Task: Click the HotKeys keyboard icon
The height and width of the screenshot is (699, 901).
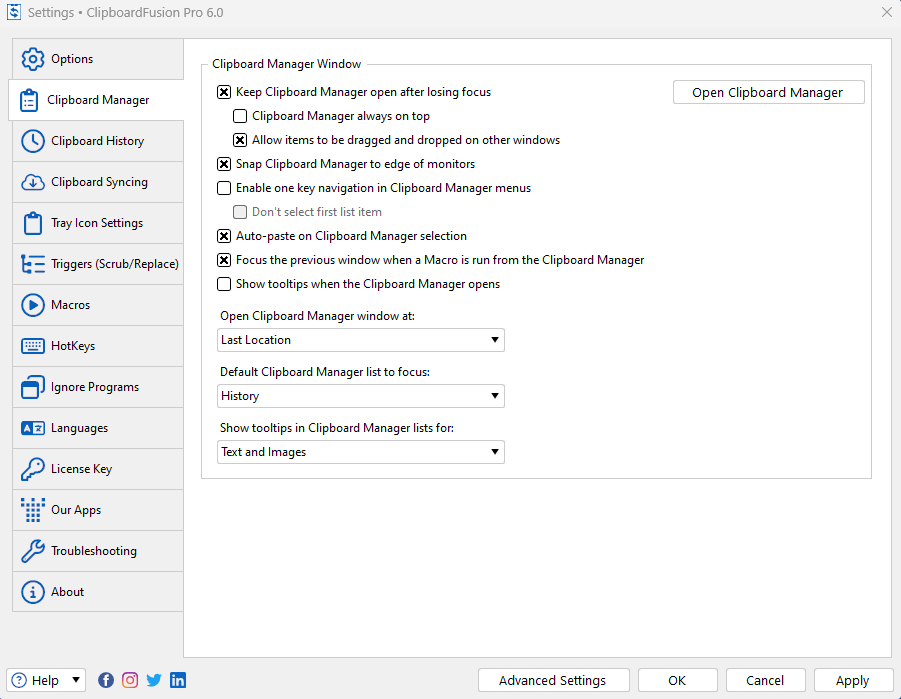Action: click(33, 346)
